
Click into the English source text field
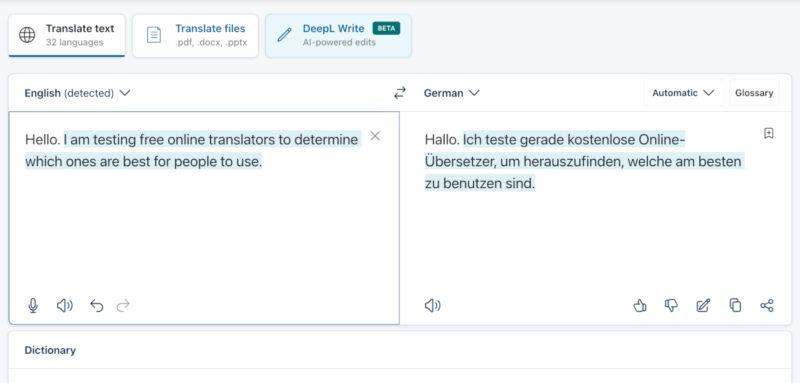pos(204,218)
